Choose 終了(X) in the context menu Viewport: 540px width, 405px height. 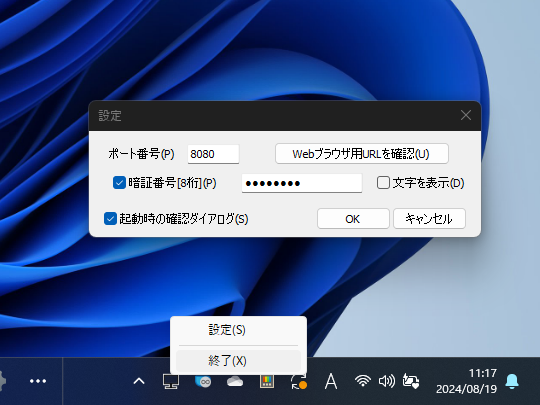(238, 361)
